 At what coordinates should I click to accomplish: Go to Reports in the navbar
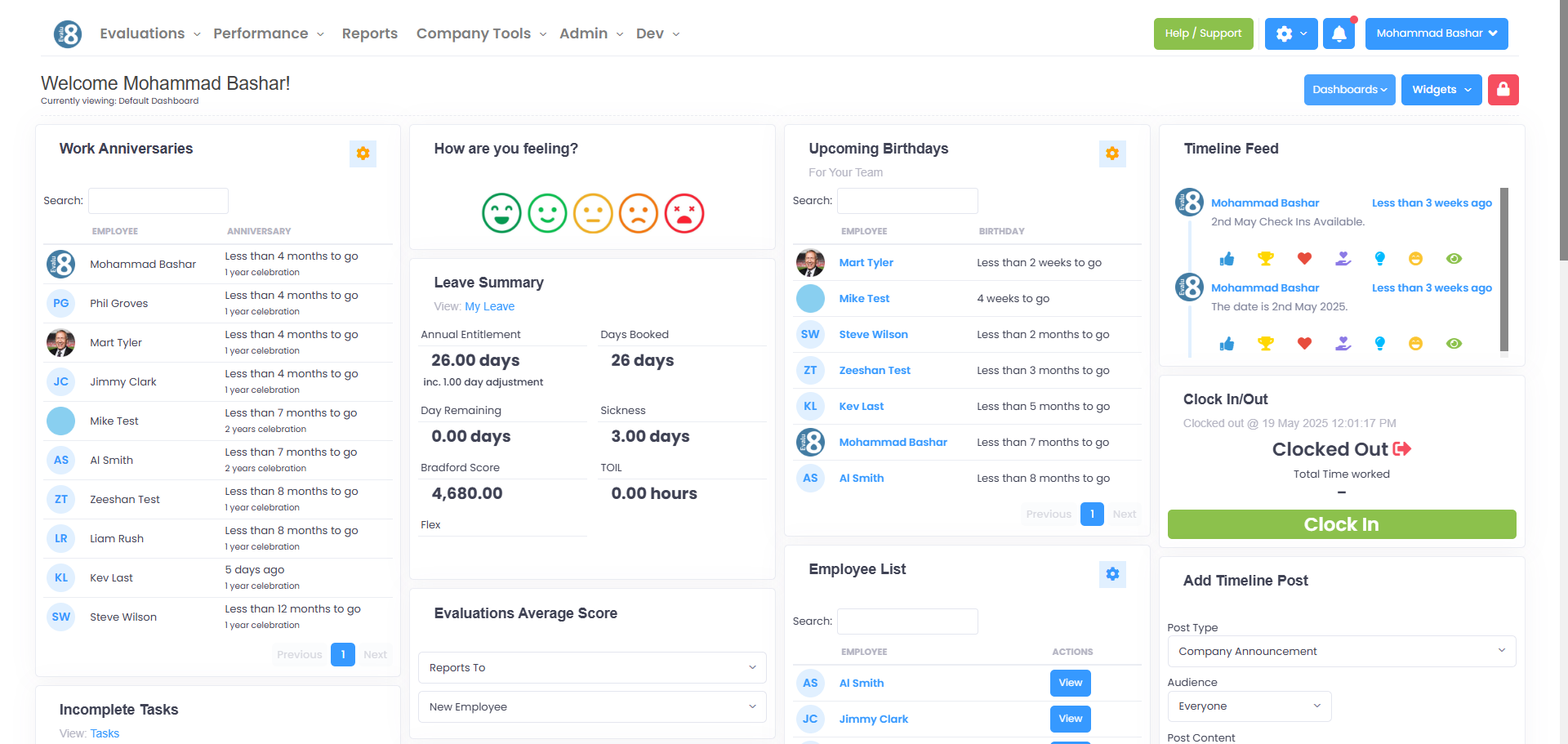coord(370,33)
